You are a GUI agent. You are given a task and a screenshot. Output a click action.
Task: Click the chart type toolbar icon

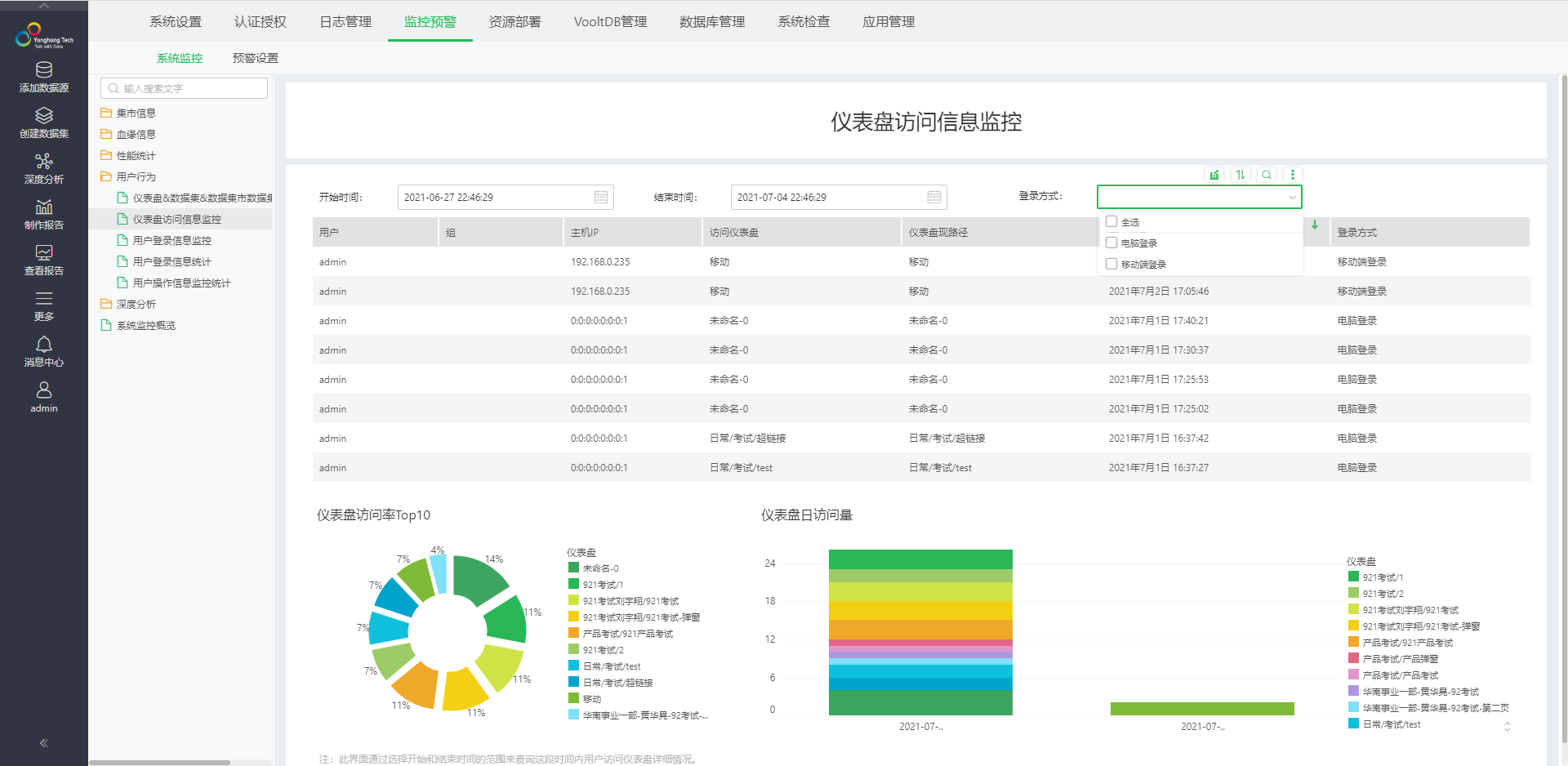click(x=1214, y=175)
